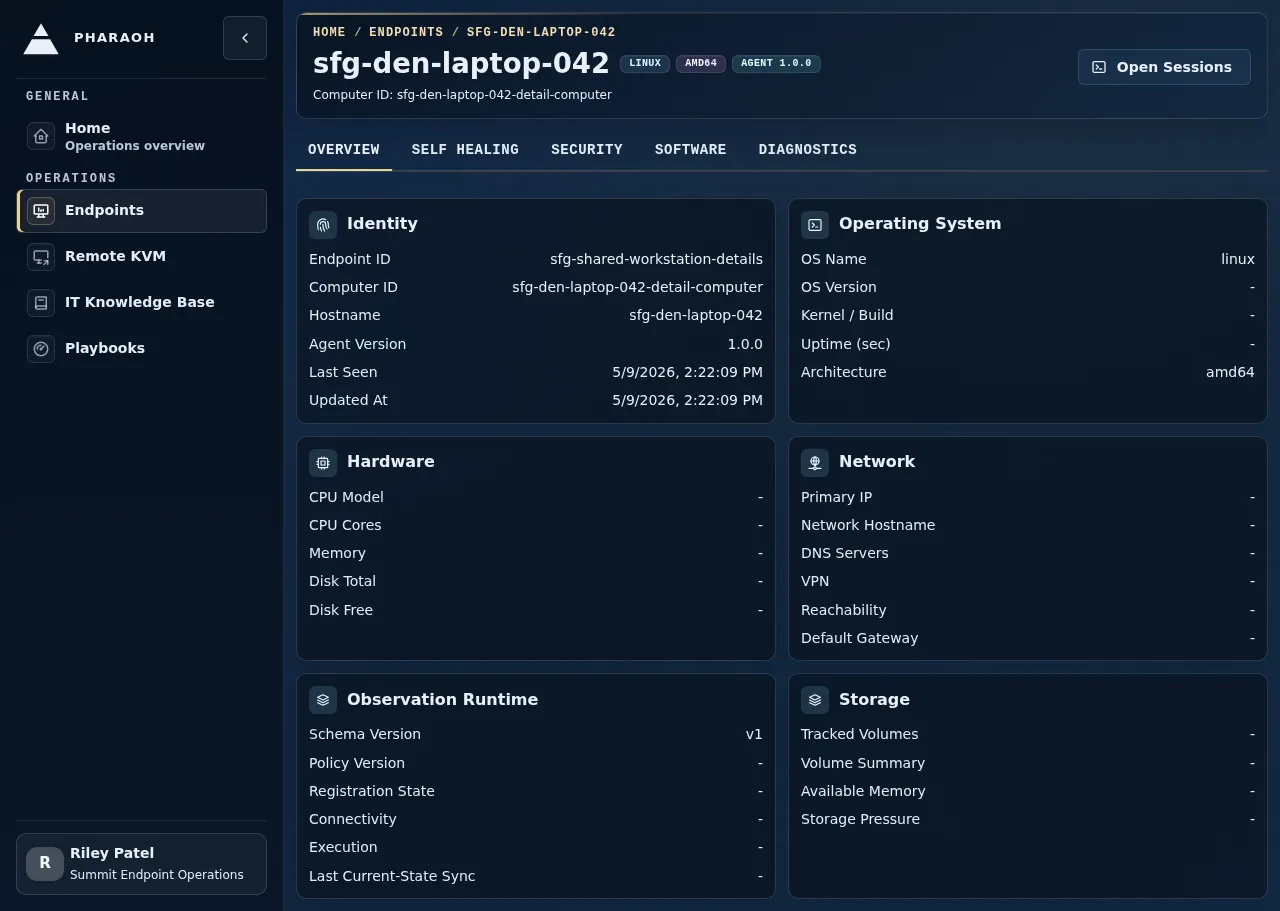This screenshot has width=1280, height=911.
Task: Click the AGENT 1.0.0 badge
Action: coord(776,63)
